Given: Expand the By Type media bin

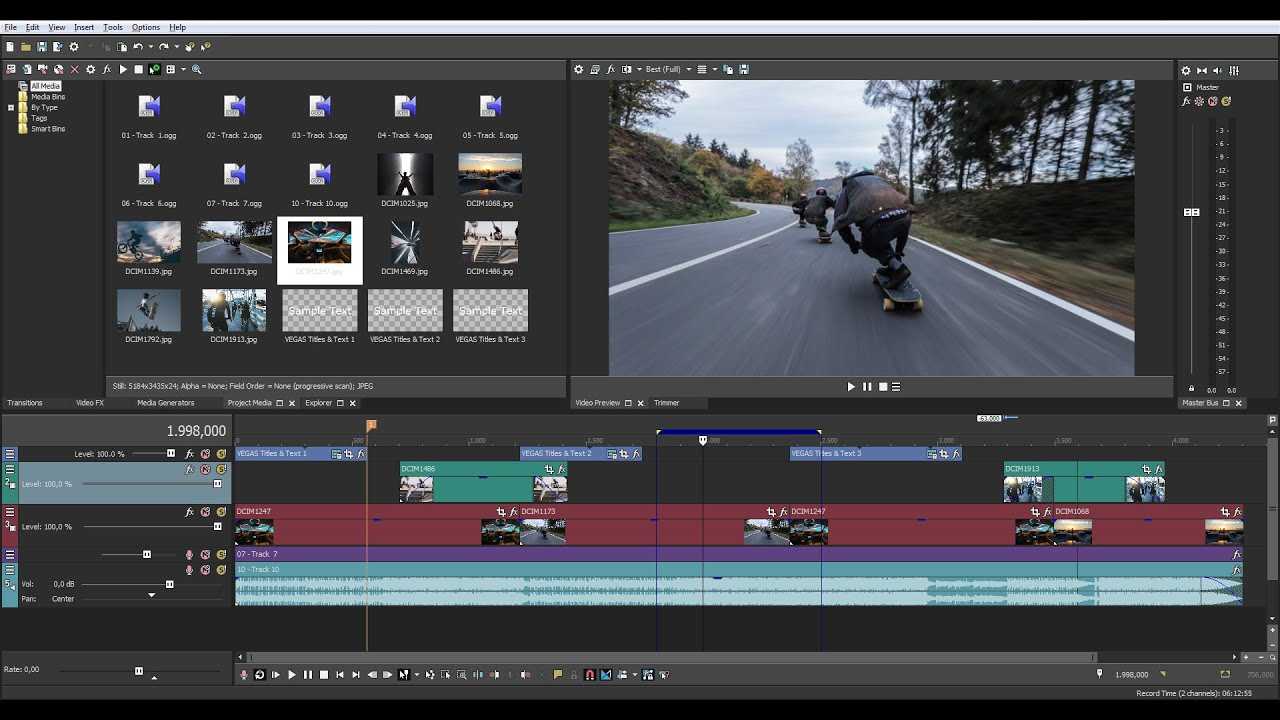Looking at the screenshot, I should click(x=11, y=108).
